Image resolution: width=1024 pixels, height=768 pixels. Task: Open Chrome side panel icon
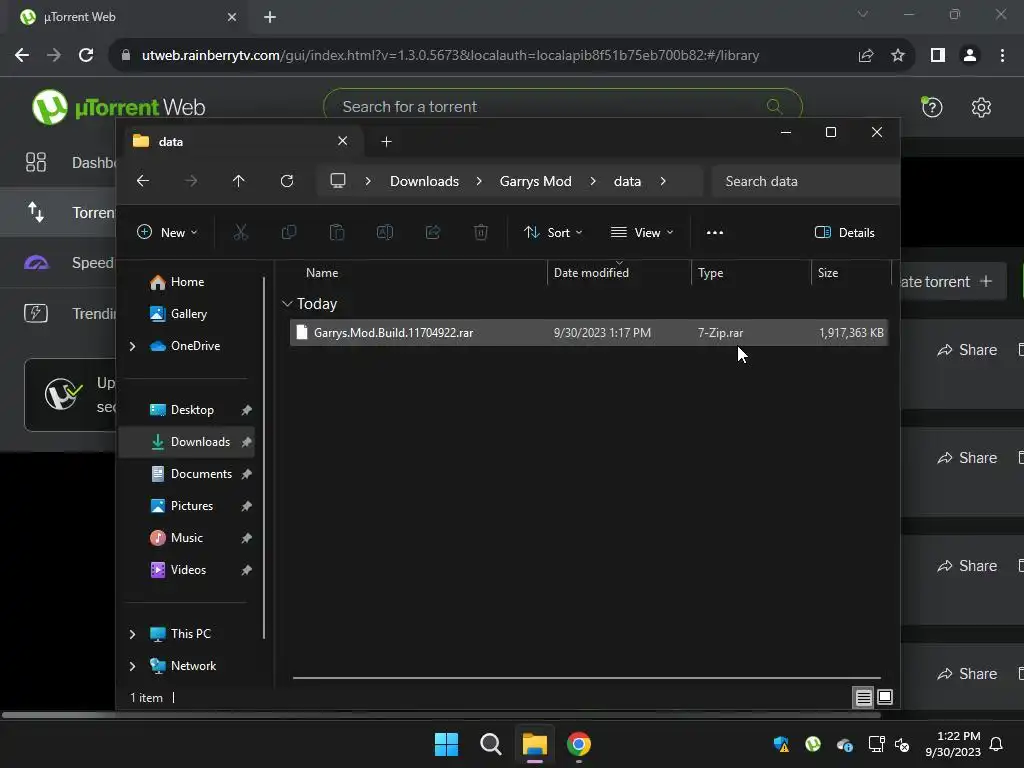click(x=938, y=56)
